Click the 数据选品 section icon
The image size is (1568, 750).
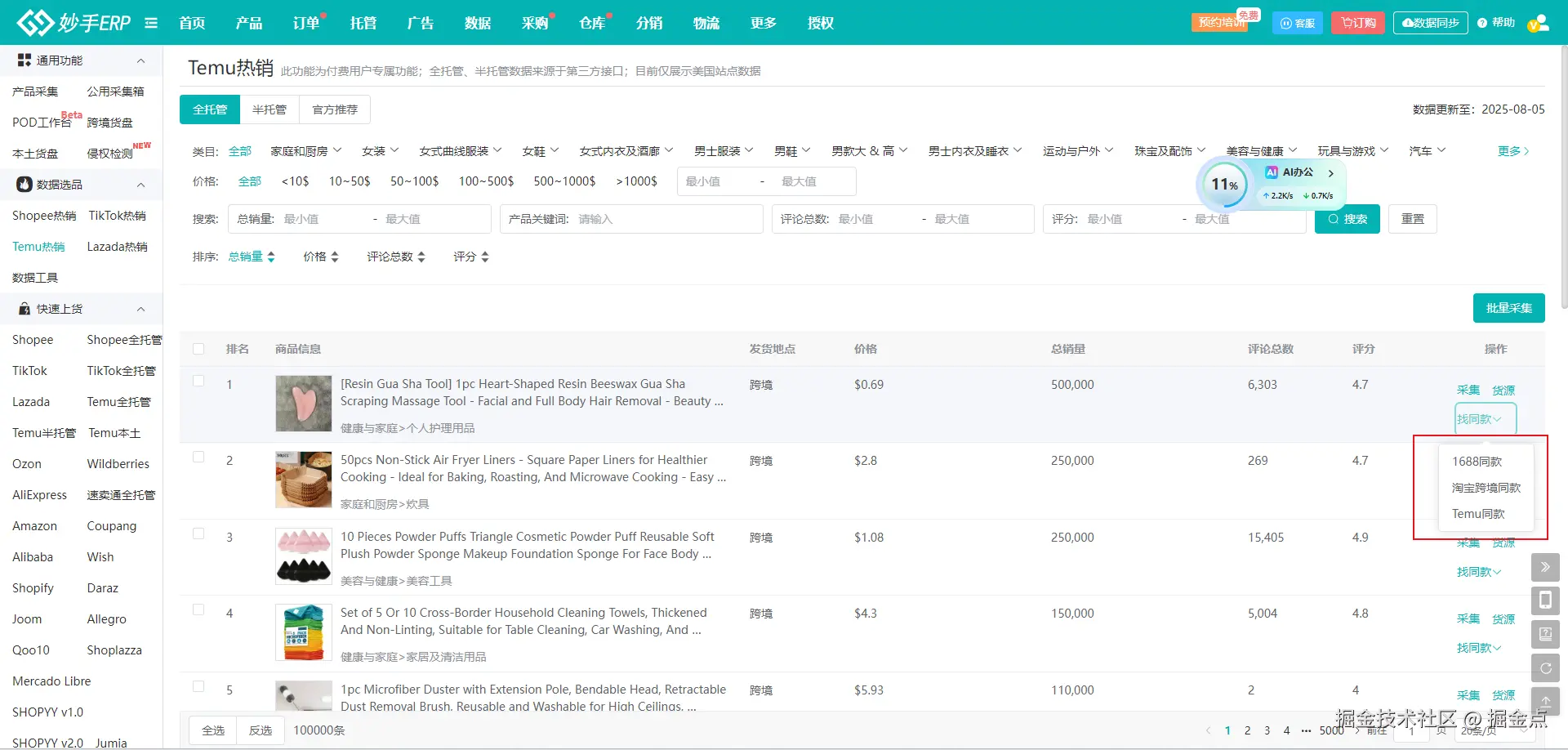pos(24,185)
